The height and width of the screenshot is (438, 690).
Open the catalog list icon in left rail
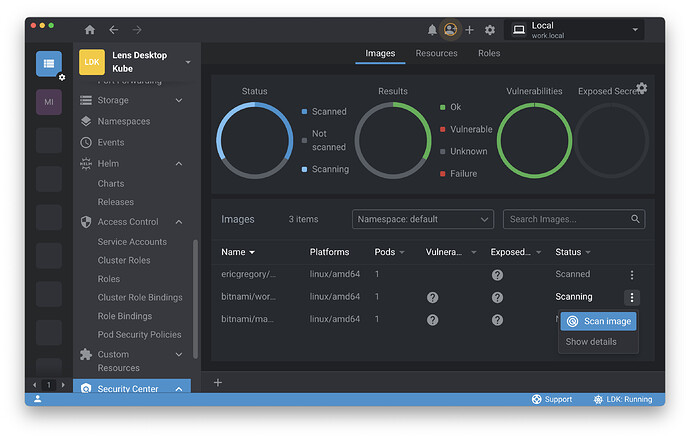pos(48,63)
